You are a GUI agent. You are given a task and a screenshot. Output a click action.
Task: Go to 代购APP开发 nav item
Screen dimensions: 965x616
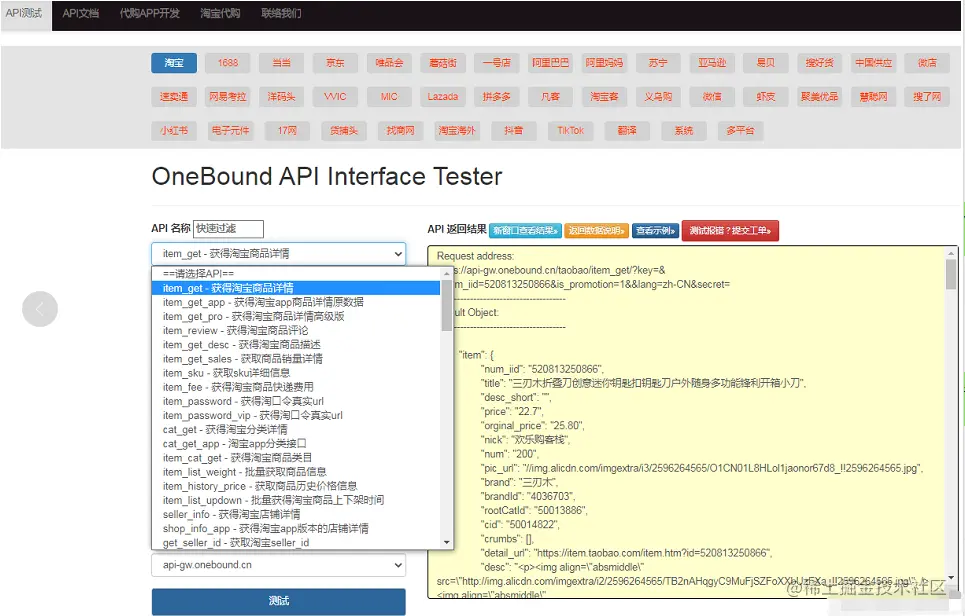150,14
